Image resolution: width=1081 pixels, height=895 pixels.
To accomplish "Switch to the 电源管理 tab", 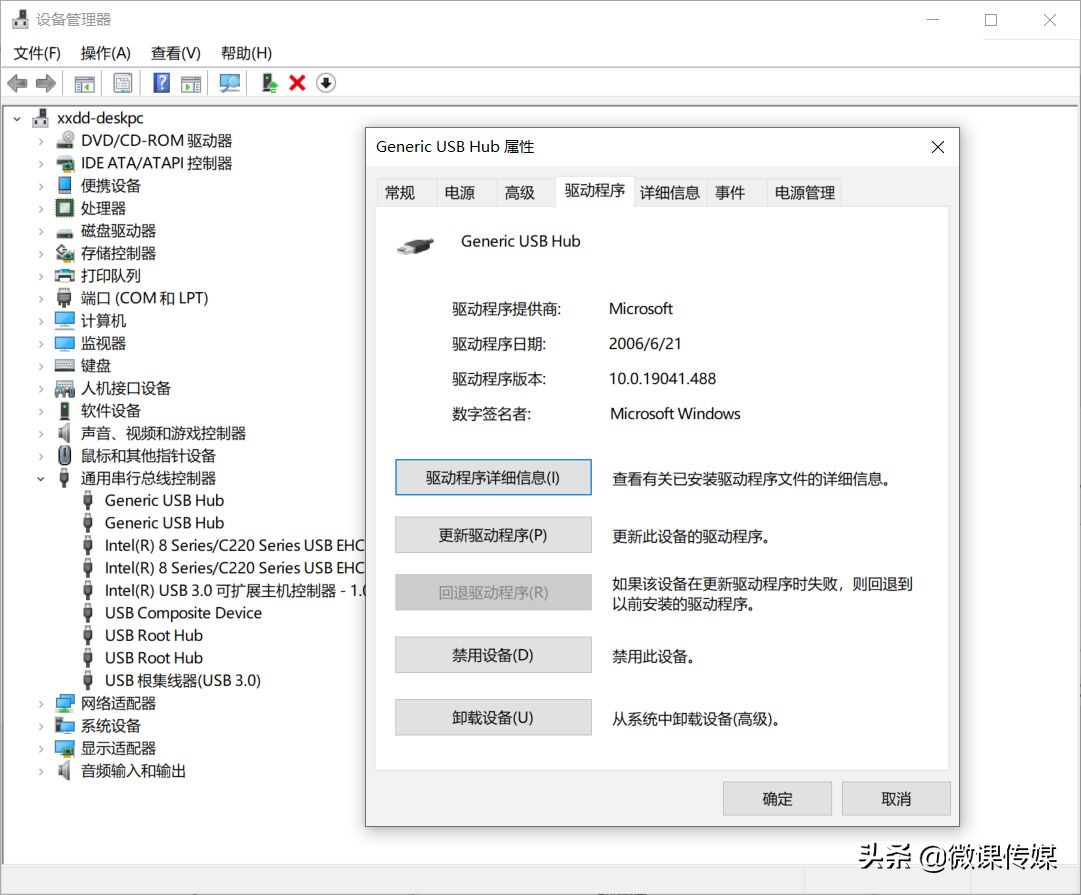I will (x=804, y=192).
